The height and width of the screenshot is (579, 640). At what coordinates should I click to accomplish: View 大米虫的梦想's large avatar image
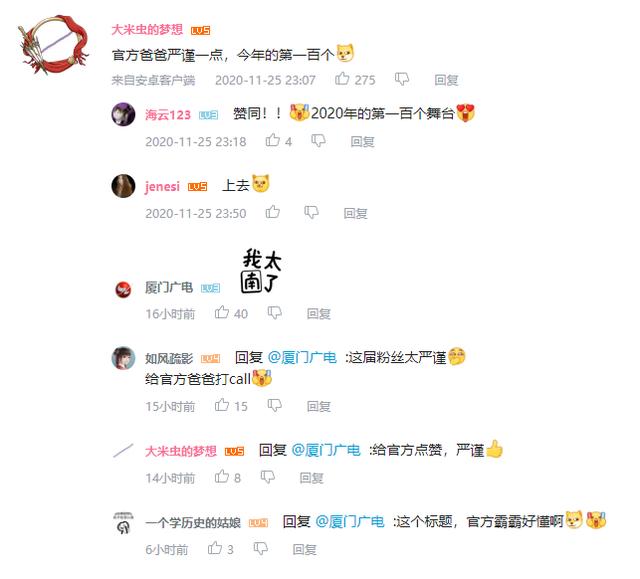(53, 45)
